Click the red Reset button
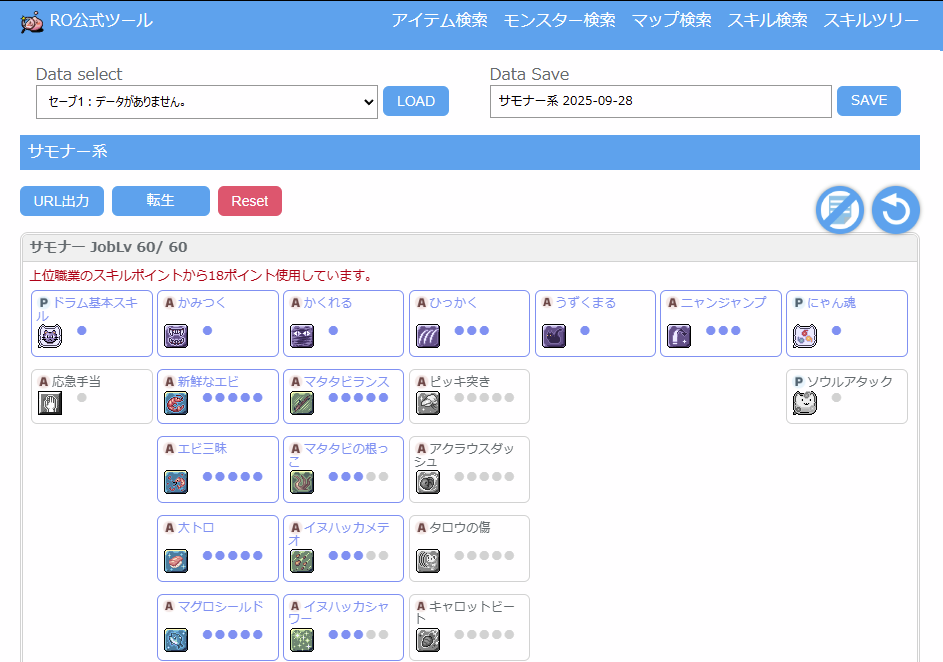This screenshot has height=662, width=943. tap(250, 201)
